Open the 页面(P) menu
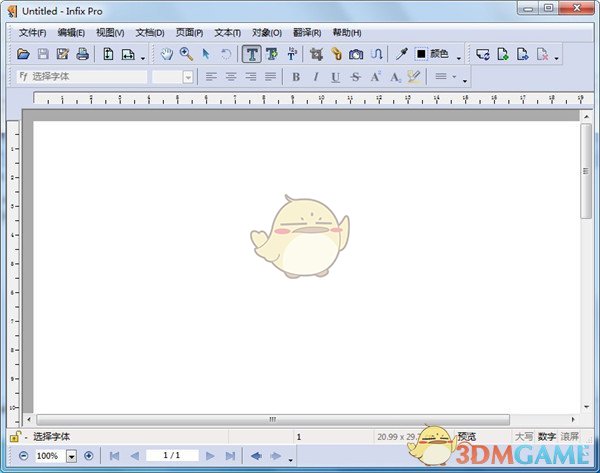The image size is (600, 473). point(189,33)
